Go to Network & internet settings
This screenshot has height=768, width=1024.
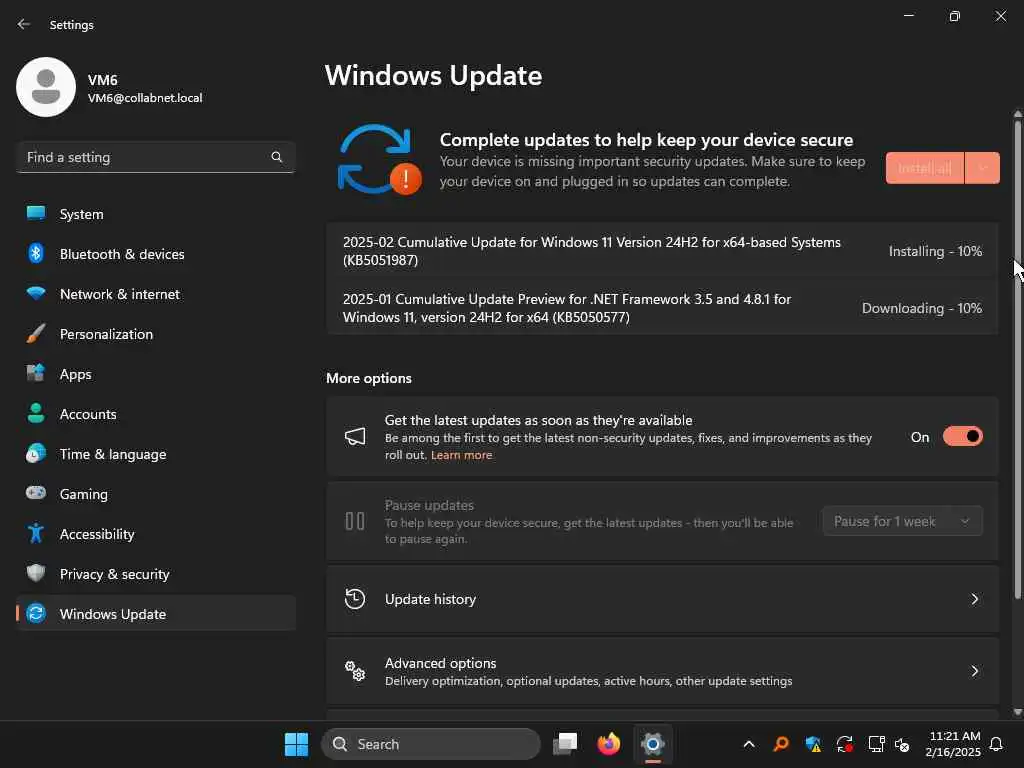click(156, 294)
